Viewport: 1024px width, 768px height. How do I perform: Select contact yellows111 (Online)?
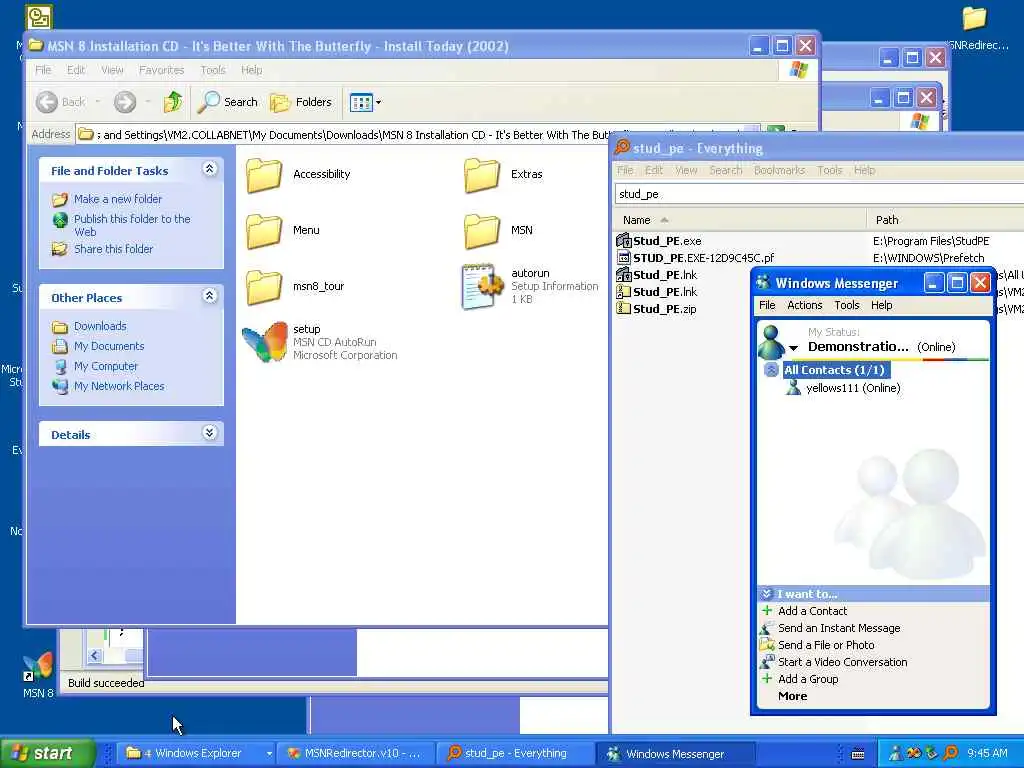[853, 388]
